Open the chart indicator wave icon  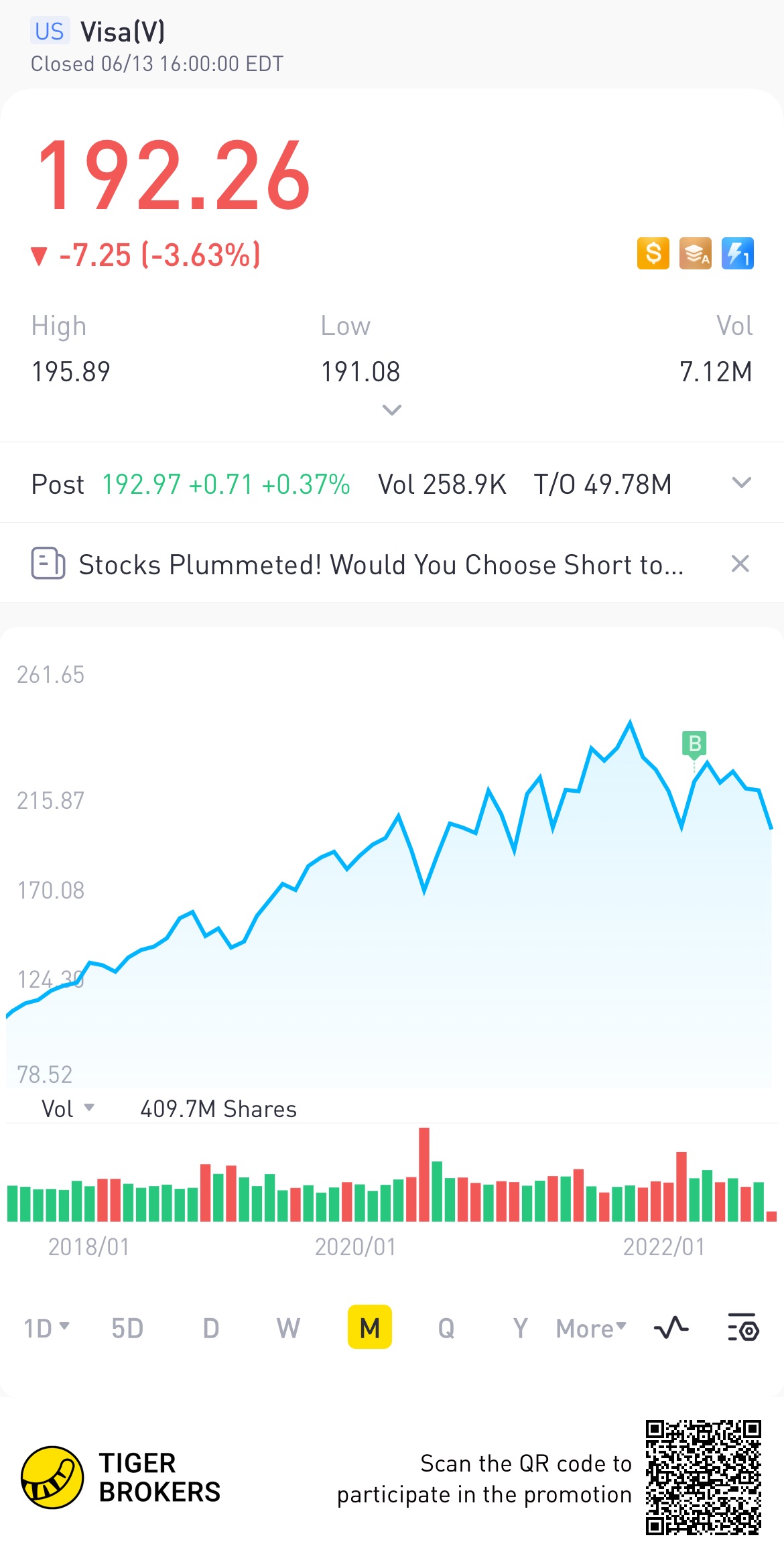671,1327
